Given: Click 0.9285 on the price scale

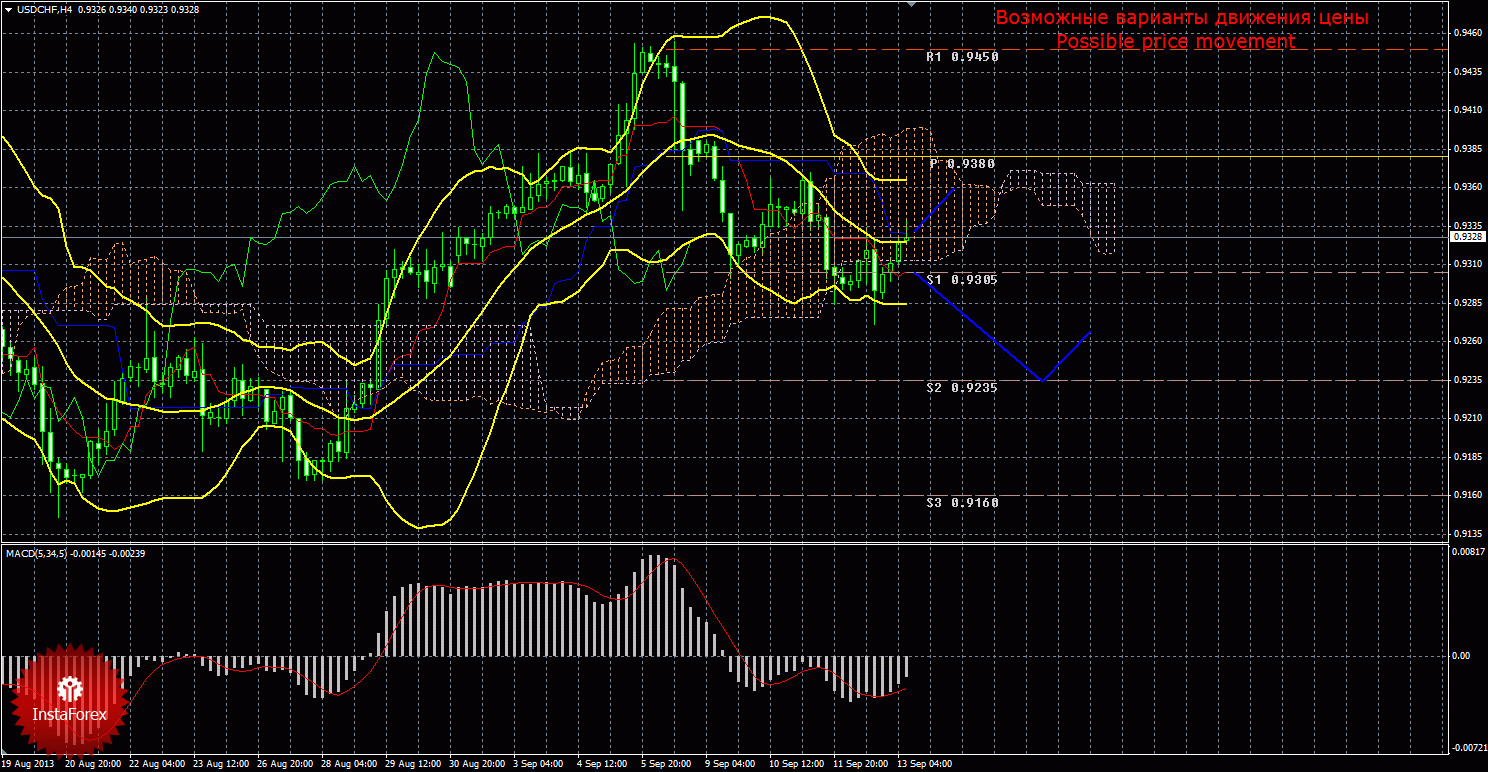Looking at the screenshot, I should click(1466, 303).
